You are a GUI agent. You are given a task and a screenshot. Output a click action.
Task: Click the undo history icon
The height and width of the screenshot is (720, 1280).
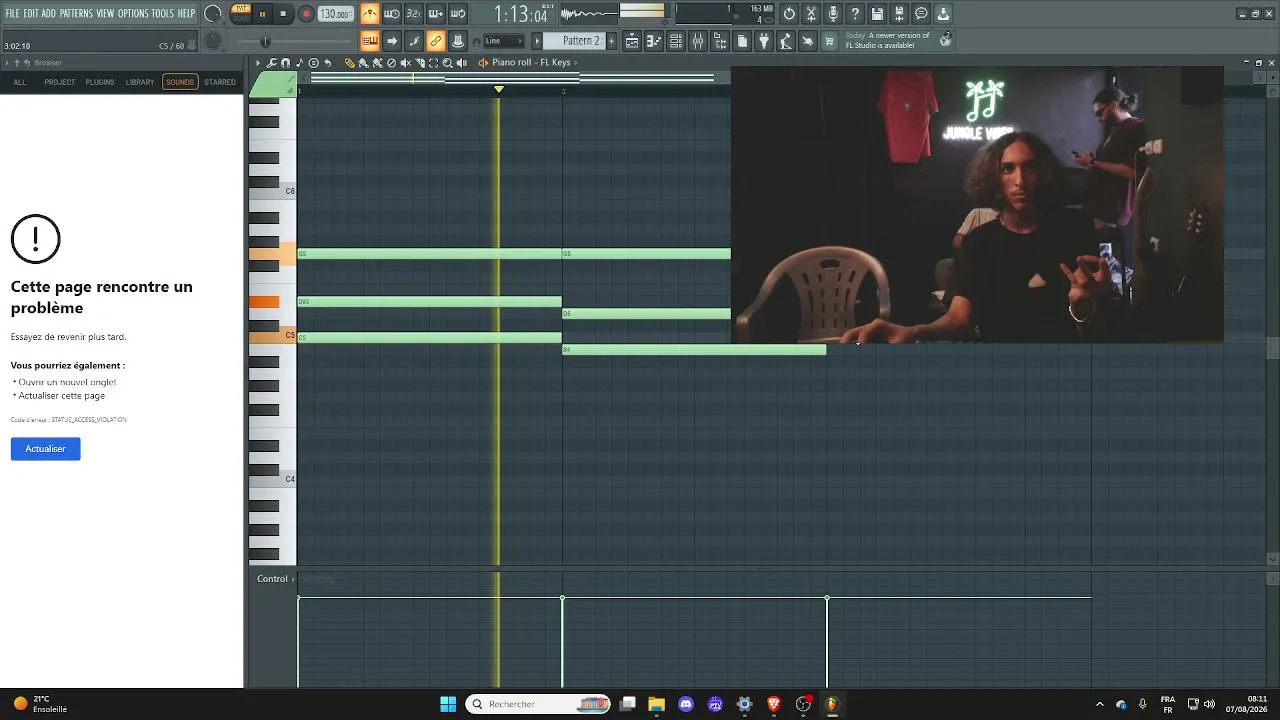click(789, 14)
